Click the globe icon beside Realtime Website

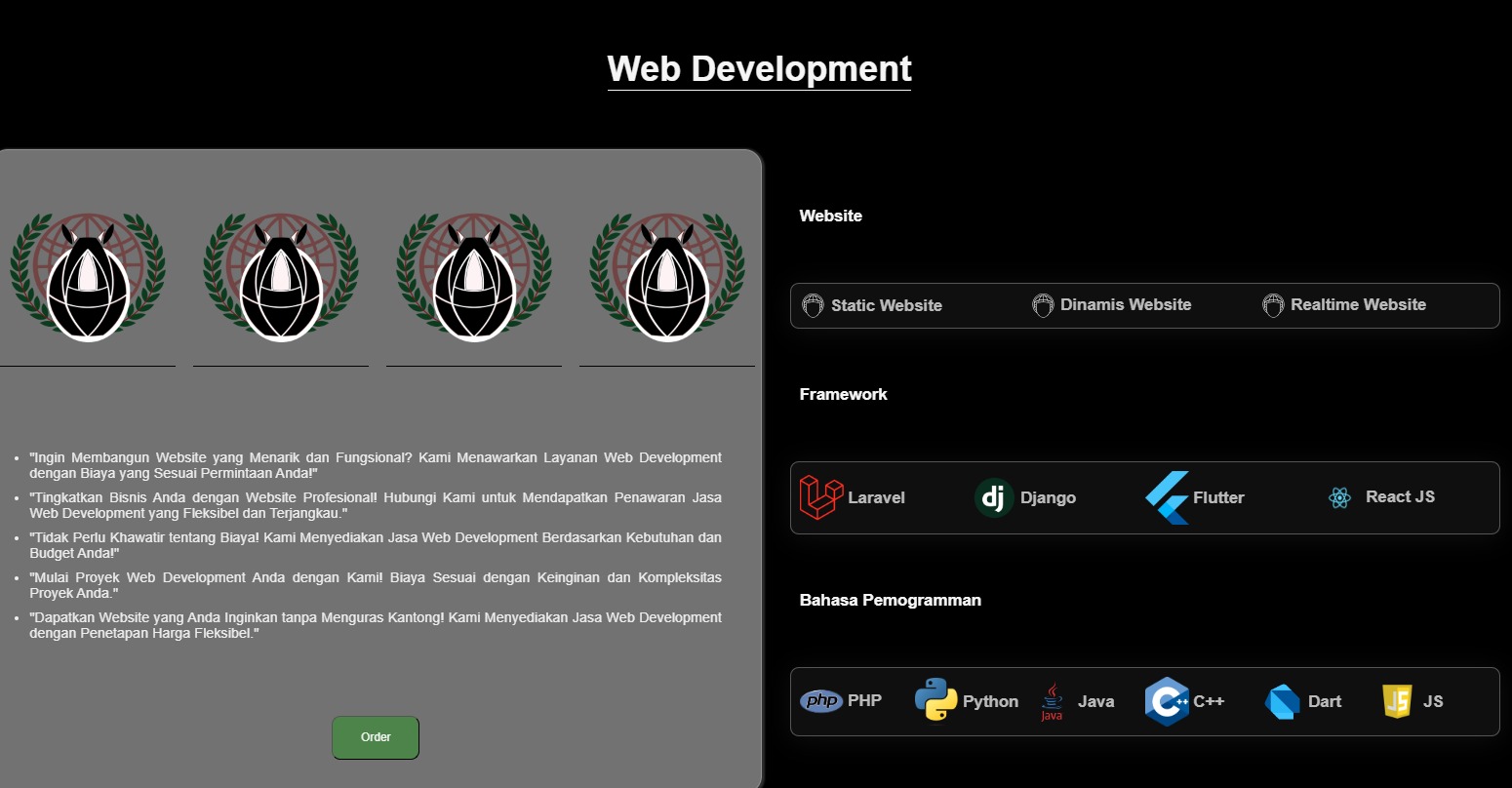pyautogui.click(x=1273, y=305)
